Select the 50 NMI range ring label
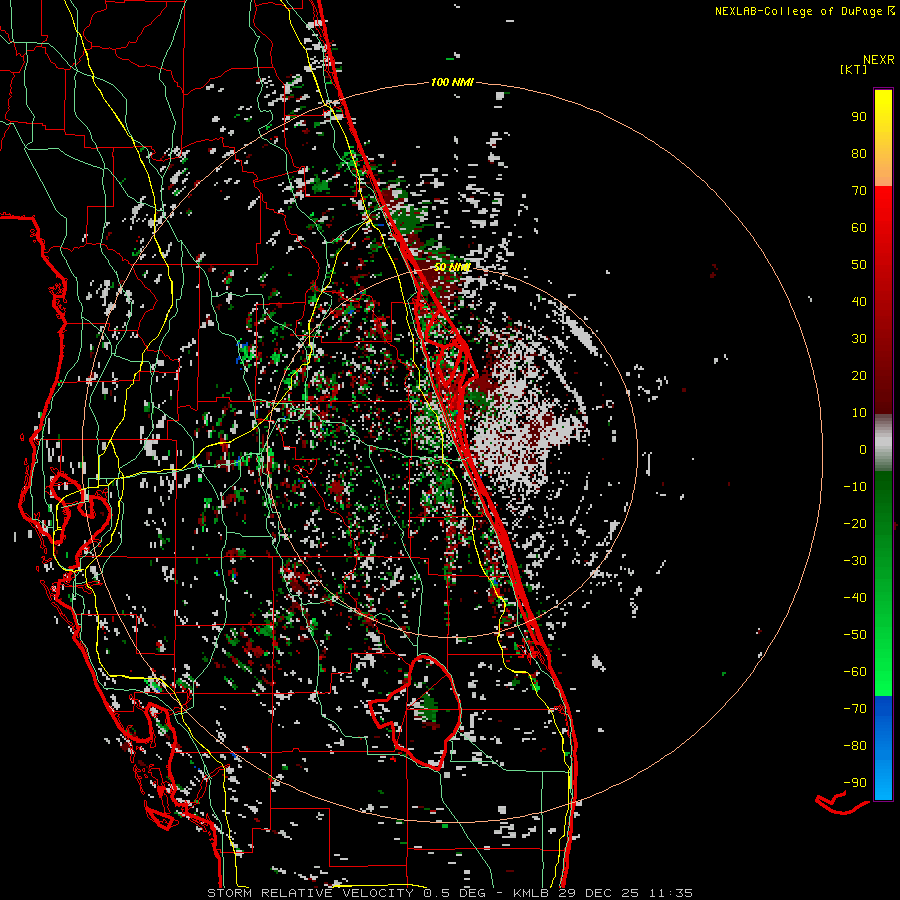The width and height of the screenshot is (900, 900). tap(452, 267)
